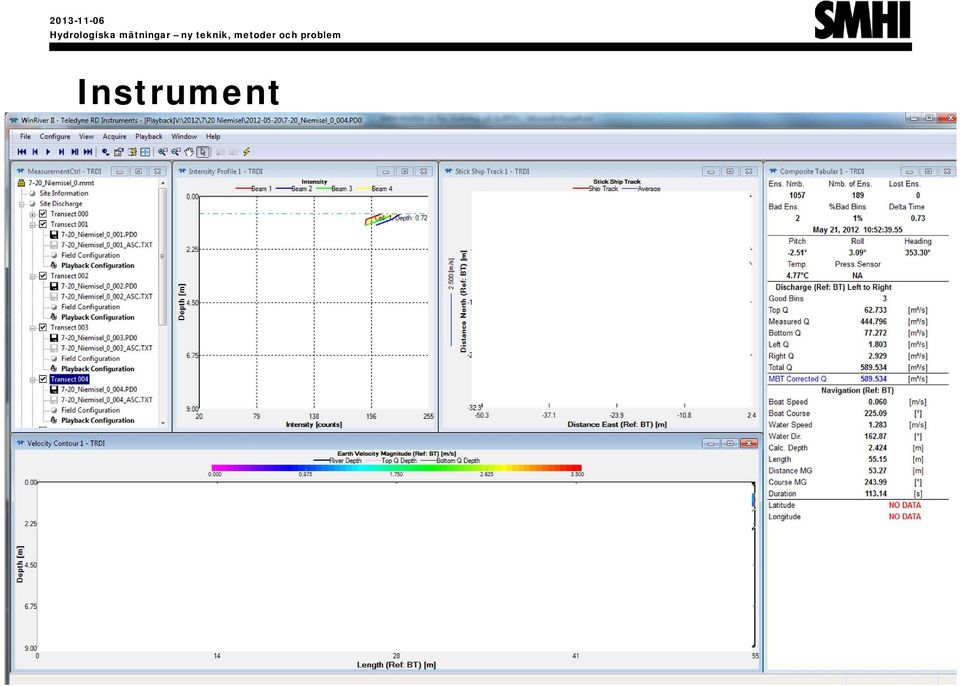Jump to first ensemble toolbar button
This screenshot has width=960, height=686.
tap(22, 152)
